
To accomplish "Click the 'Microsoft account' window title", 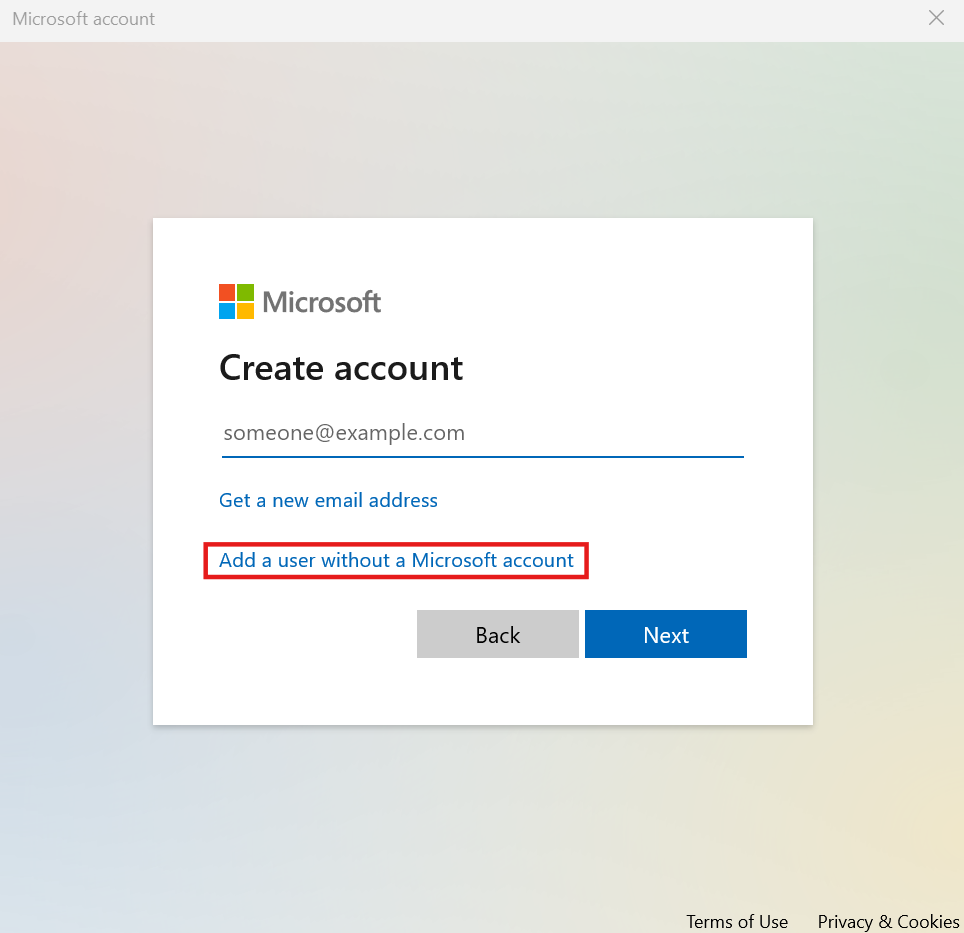I will click(x=84, y=19).
